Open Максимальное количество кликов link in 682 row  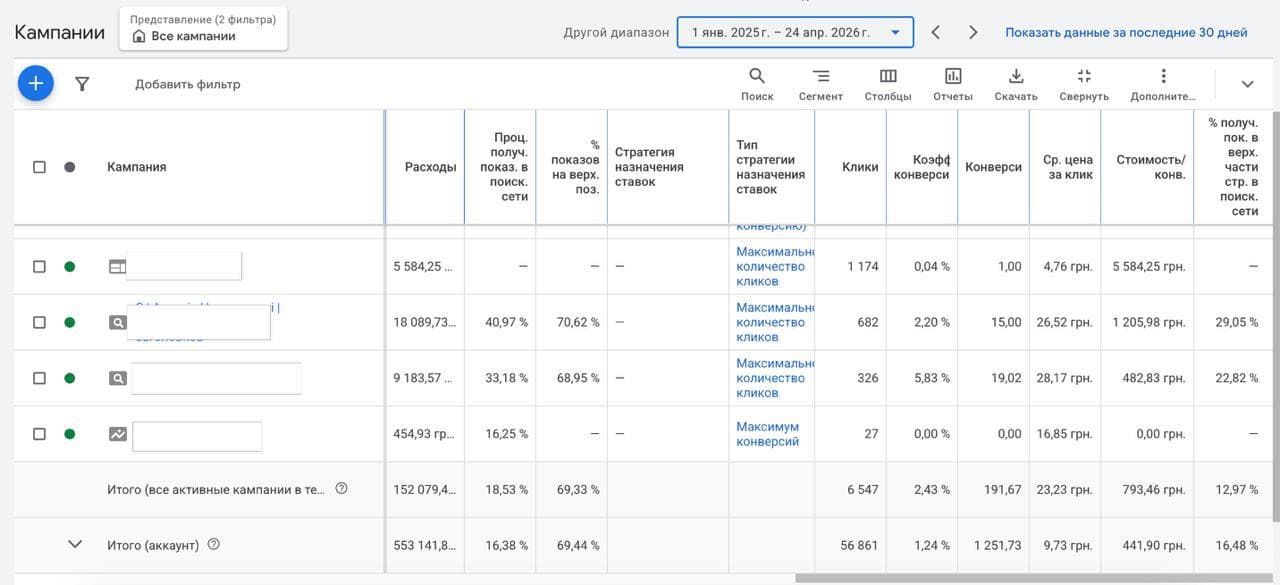pos(775,322)
